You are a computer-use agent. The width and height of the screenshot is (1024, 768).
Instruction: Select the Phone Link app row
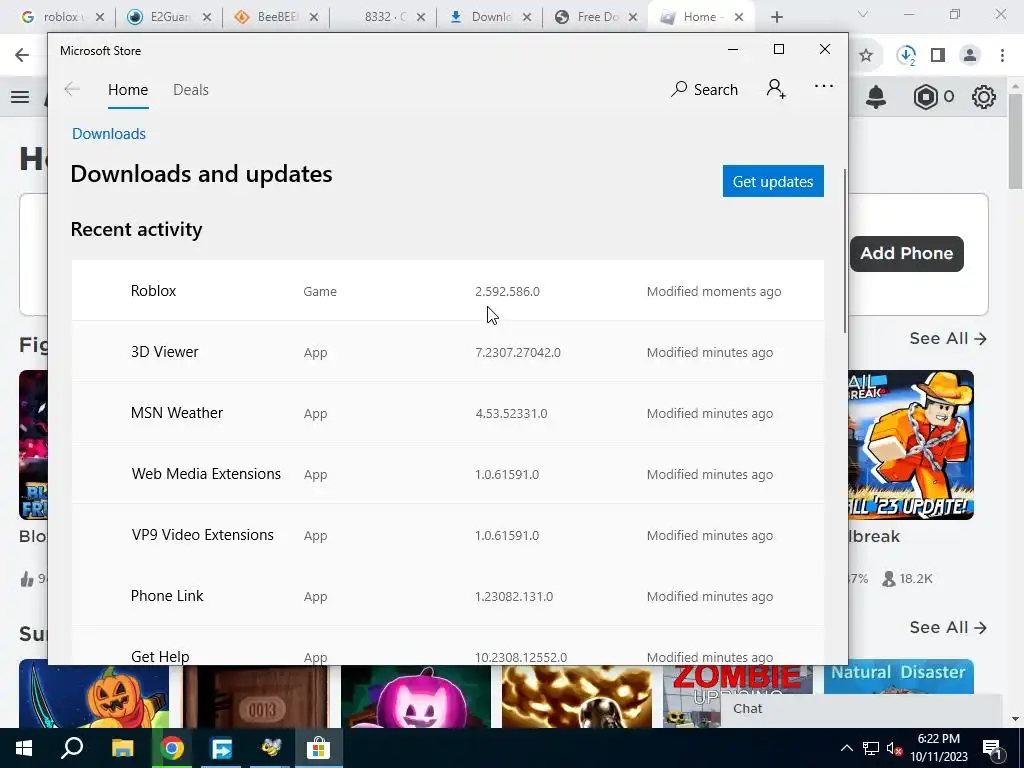[447, 596]
